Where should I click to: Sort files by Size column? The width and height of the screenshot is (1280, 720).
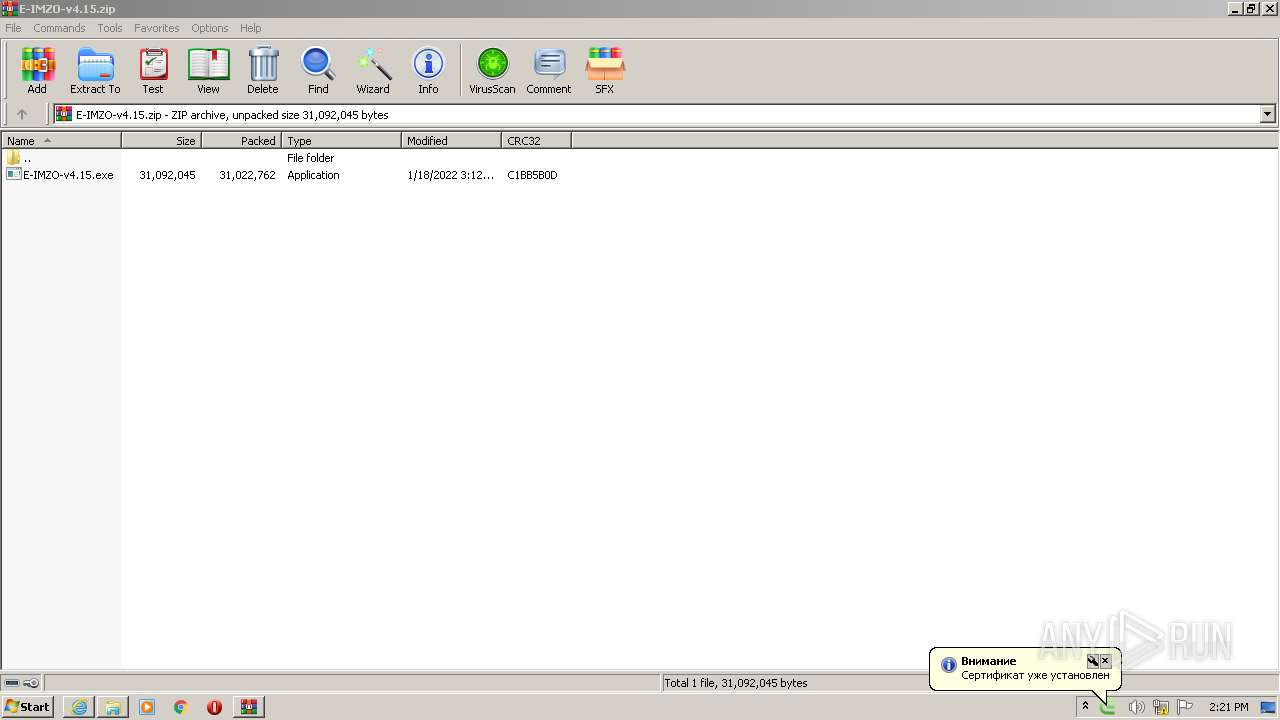[x=161, y=140]
